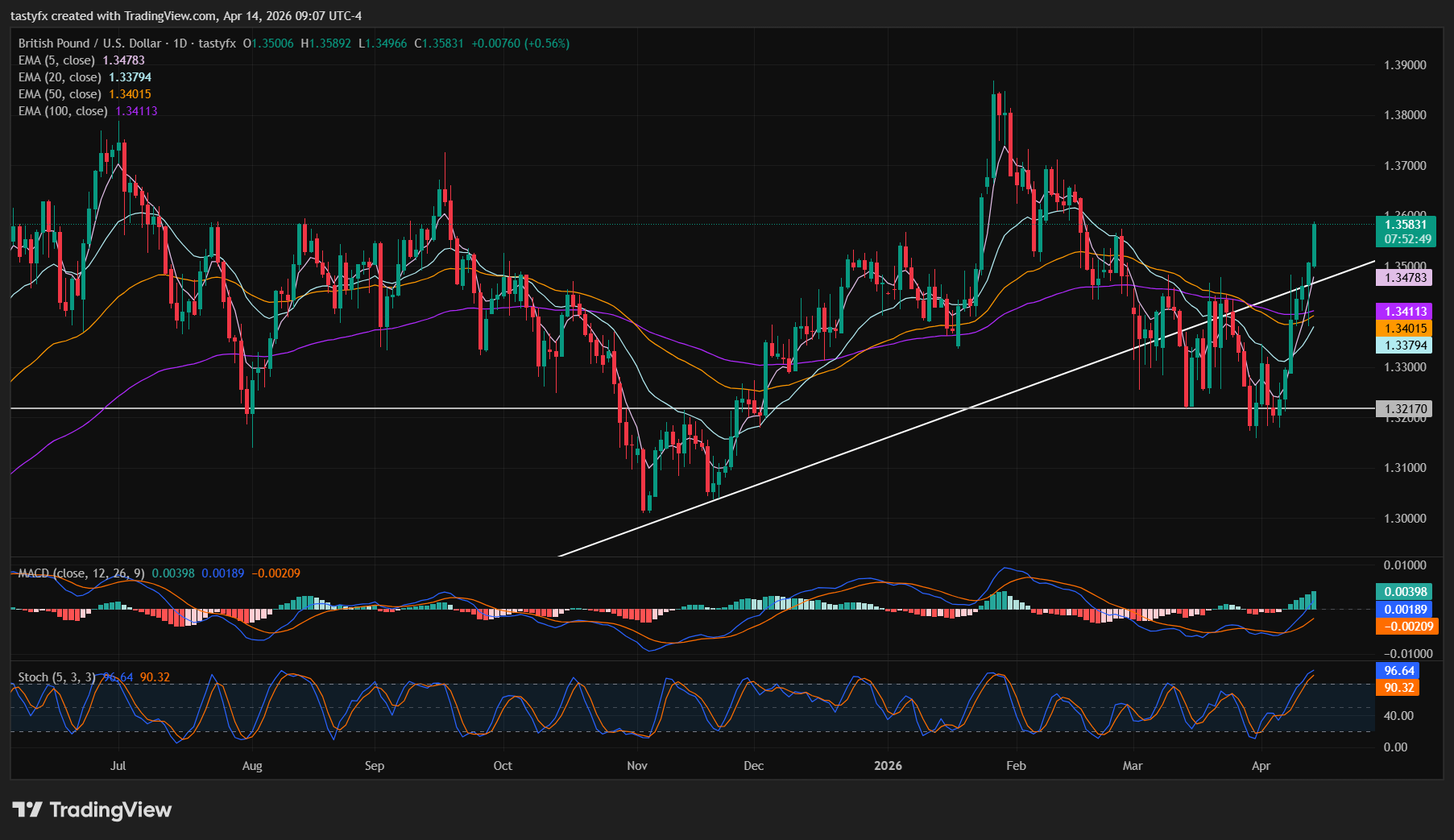This screenshot has height=840, width=1454.
Task: Select the EMA (100, close) indicator legend
Action: pyautogui.click(x=64, y=110)
